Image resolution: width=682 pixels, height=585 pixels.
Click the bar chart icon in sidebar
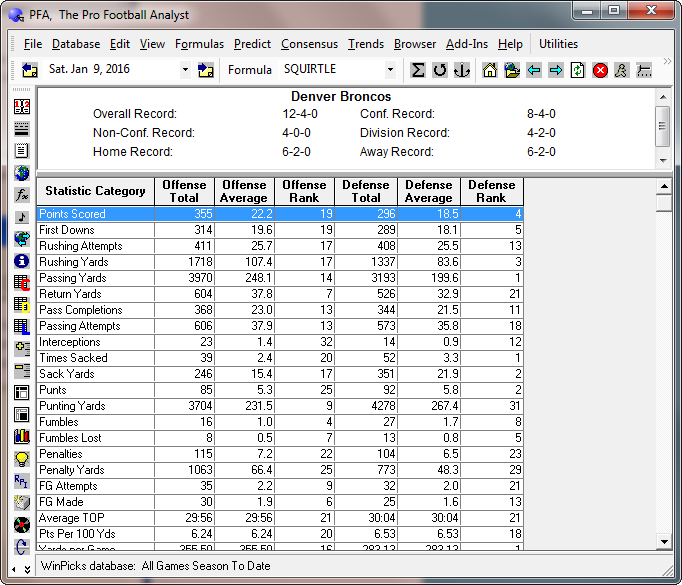point(22,436)
